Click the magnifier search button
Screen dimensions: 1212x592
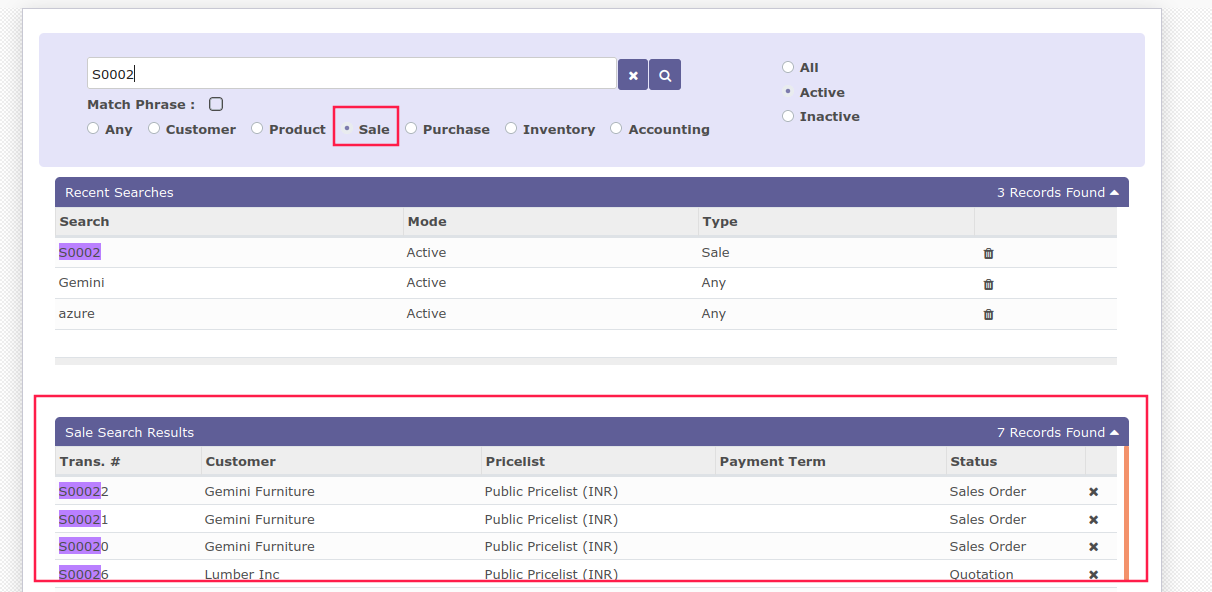pyautogui.click(x=665, y=75)
